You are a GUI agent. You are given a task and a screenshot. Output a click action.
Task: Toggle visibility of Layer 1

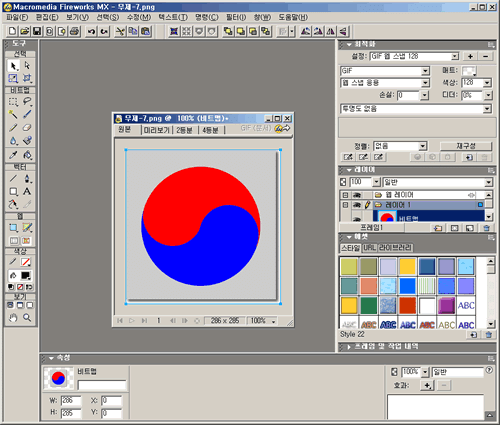[357, 205]
